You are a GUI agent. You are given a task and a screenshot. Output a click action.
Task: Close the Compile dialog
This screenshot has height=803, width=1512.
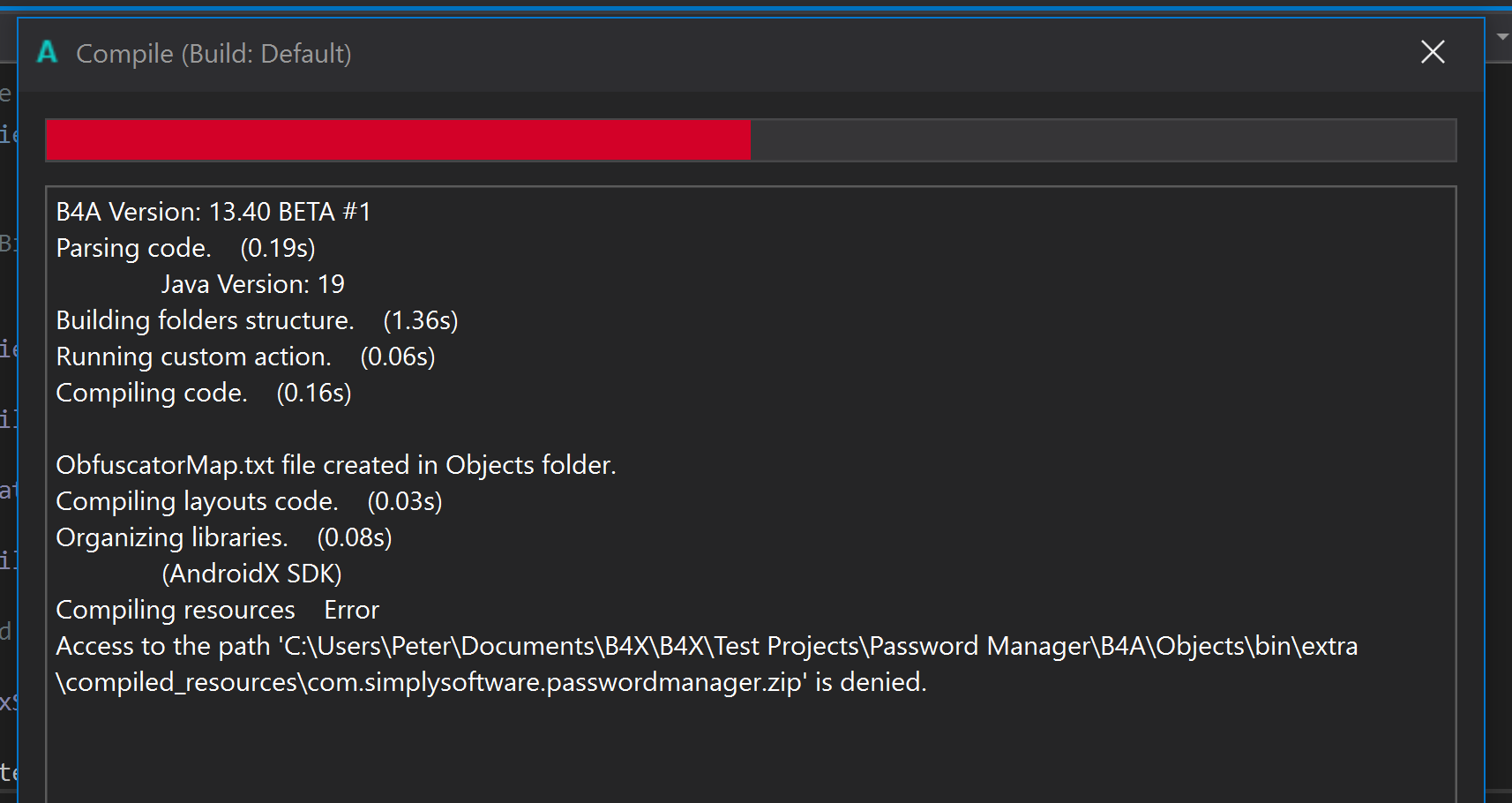(1433, 52)
